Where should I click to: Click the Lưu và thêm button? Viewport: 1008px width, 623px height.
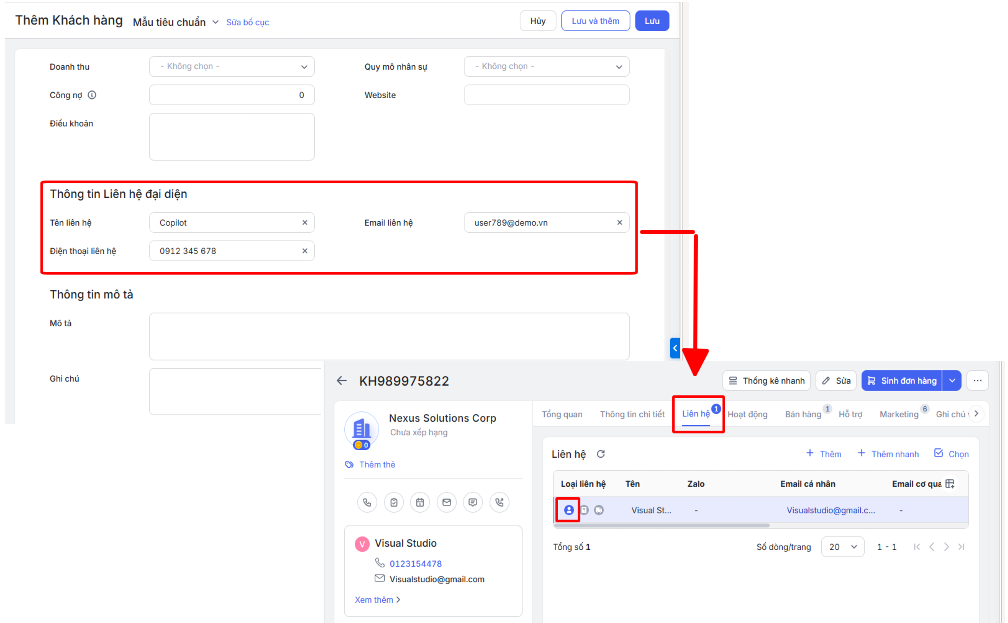click(595, 21)
